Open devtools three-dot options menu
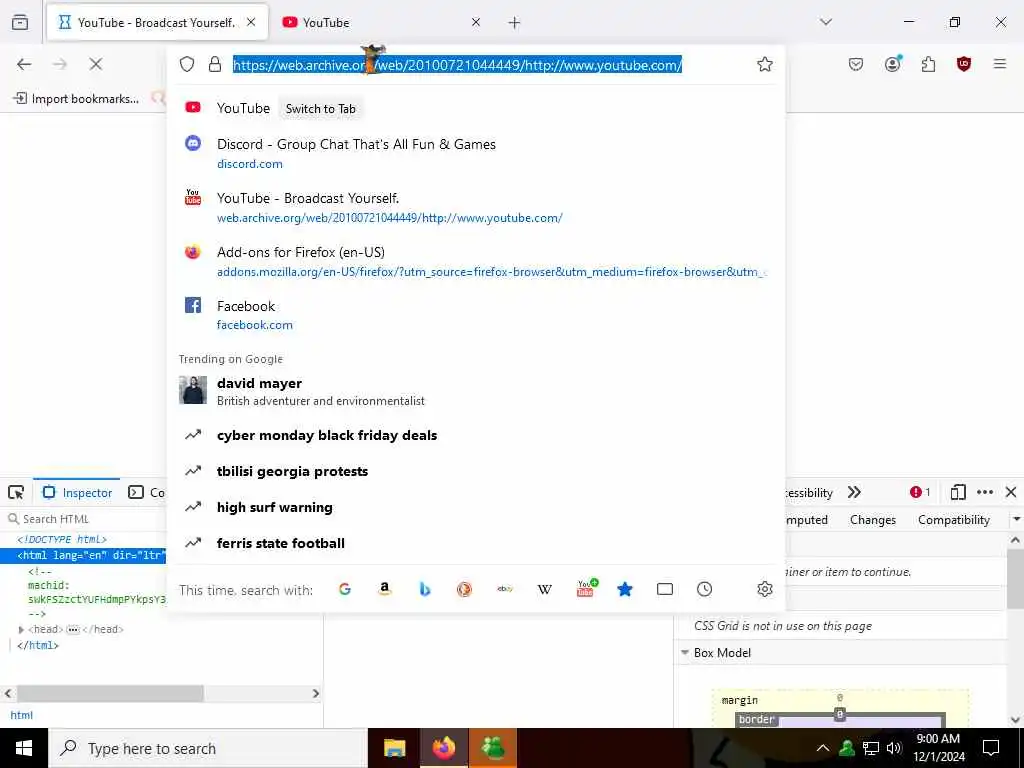The image size is (1024, 768). (985, 492)
